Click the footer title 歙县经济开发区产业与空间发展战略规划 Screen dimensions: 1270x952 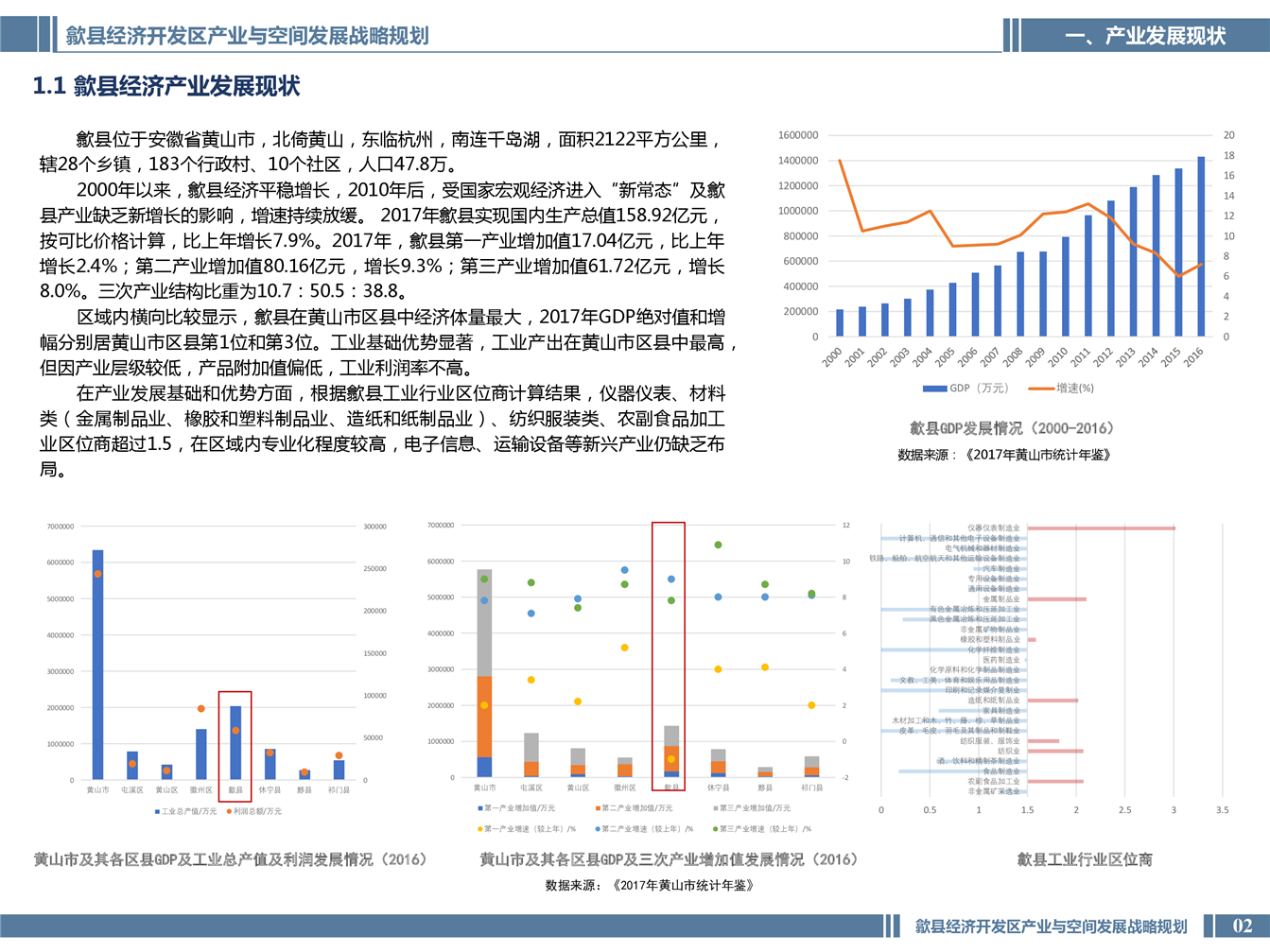[x=1051, y=926]
